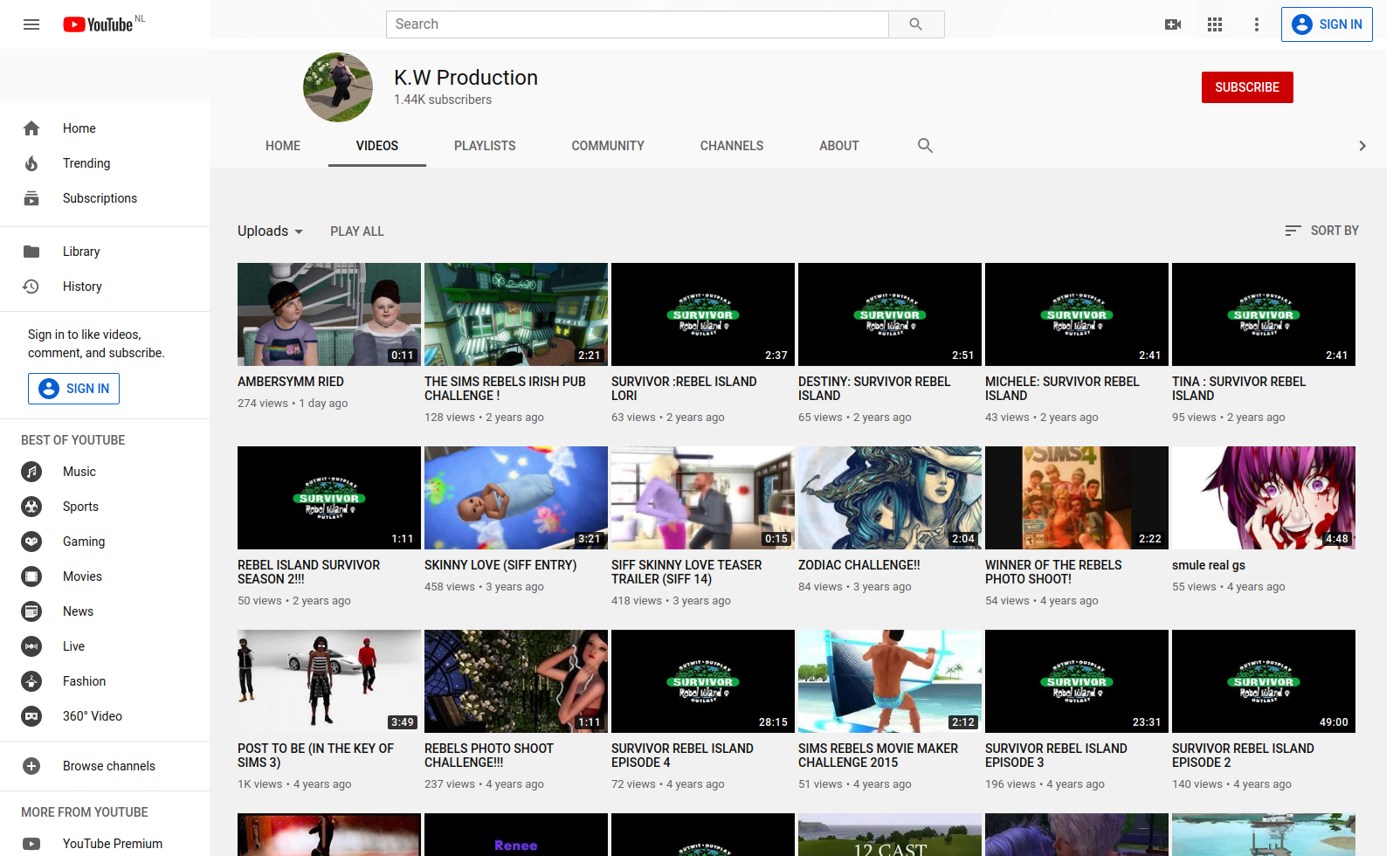Click the PLAY ALL link
Viewport: 1400px width, 856px height.
point(357,231)
